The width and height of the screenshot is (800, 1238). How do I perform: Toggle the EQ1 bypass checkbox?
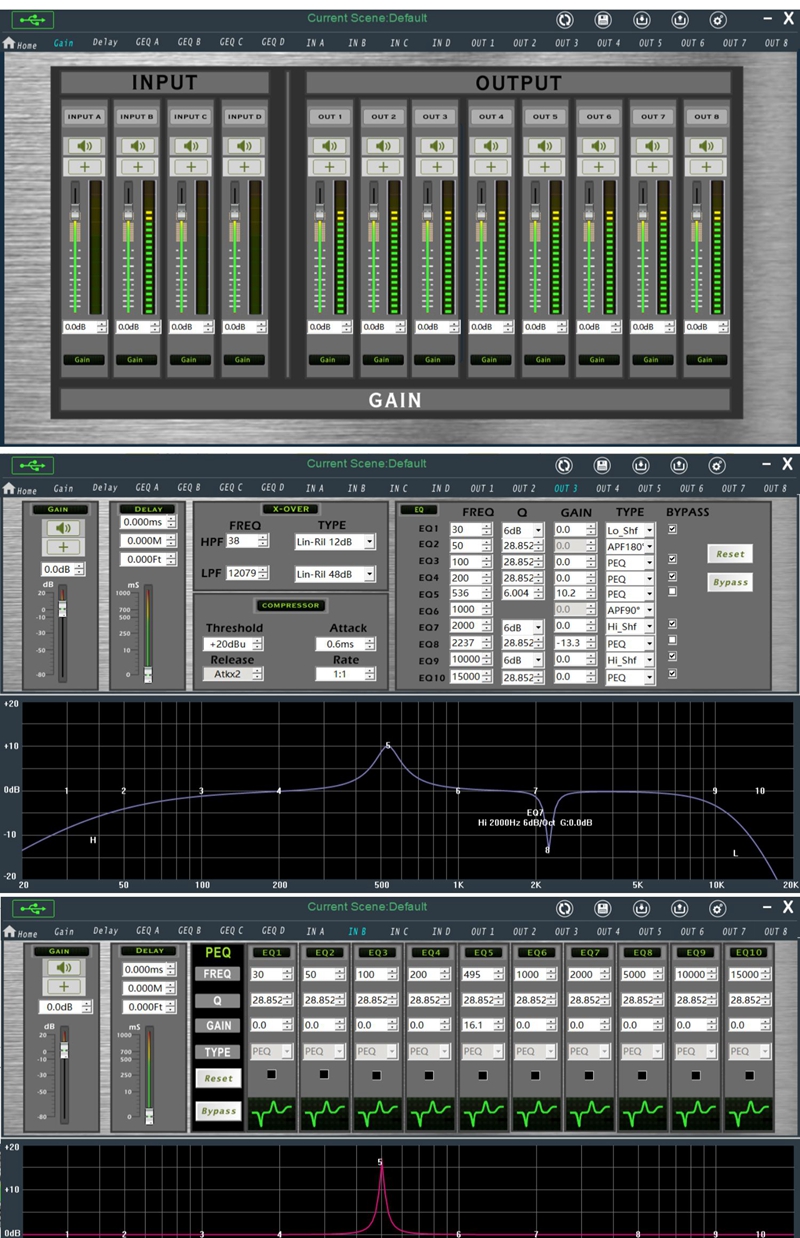pyautogui.click(x=672, y=529)
